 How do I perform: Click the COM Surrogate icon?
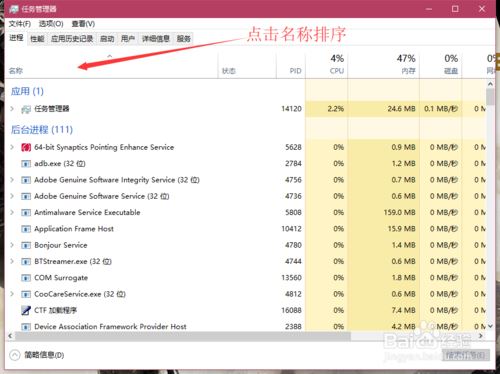26,278
